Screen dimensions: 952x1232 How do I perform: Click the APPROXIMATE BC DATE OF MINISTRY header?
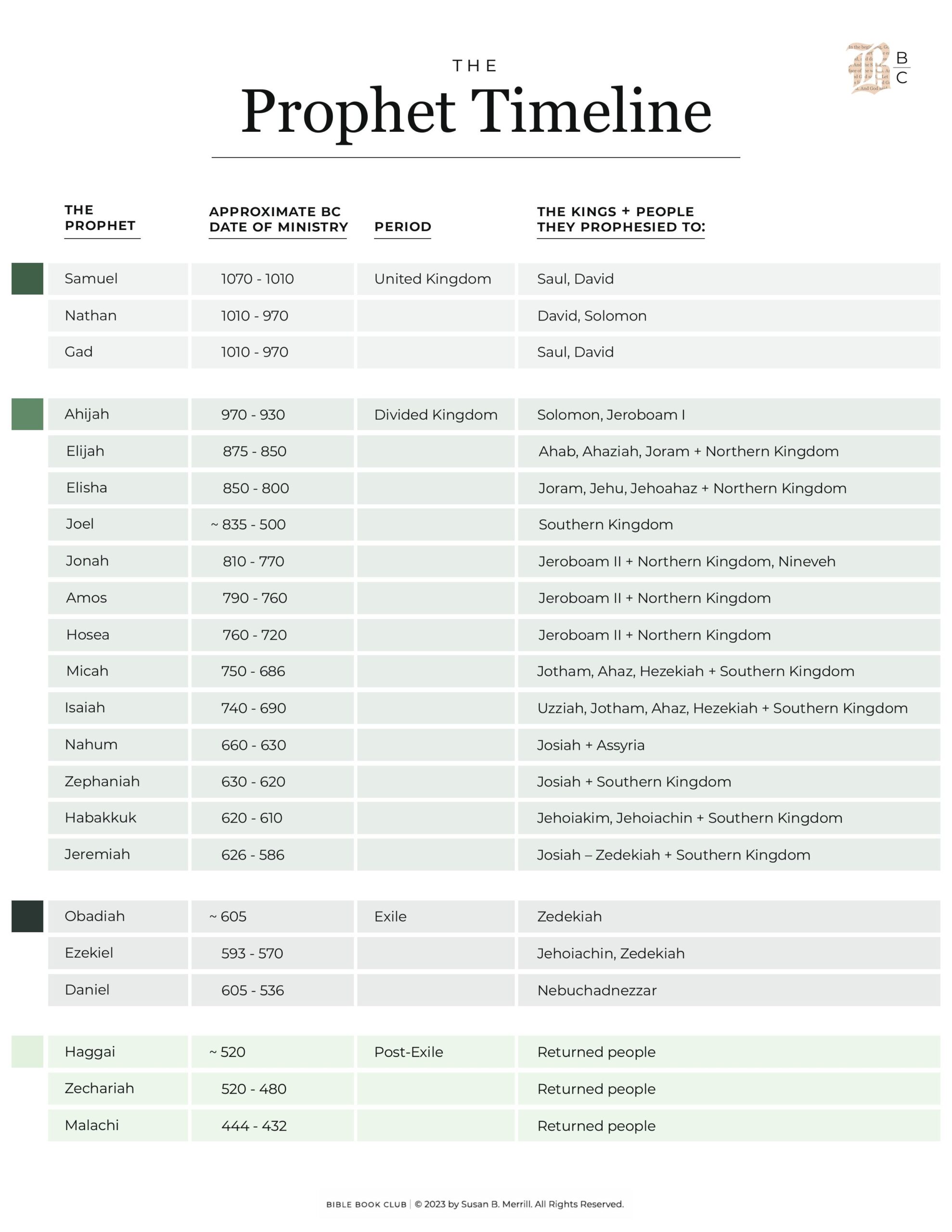(278, 219)
